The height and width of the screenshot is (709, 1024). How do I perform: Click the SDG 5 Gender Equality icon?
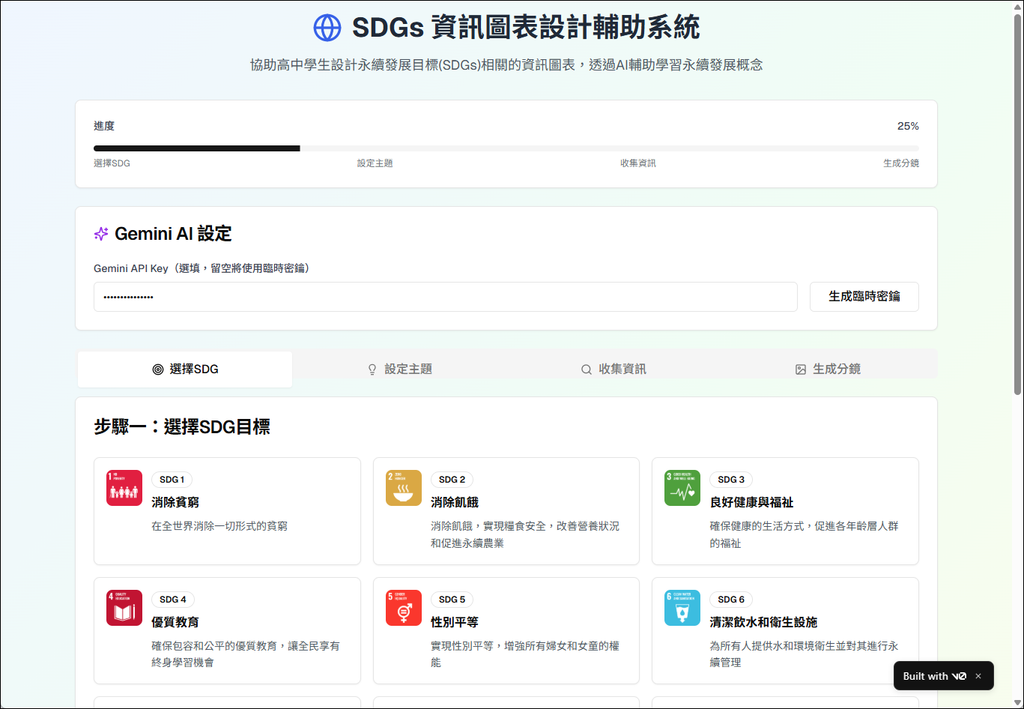pyautogui.click(x=404, y=608)
